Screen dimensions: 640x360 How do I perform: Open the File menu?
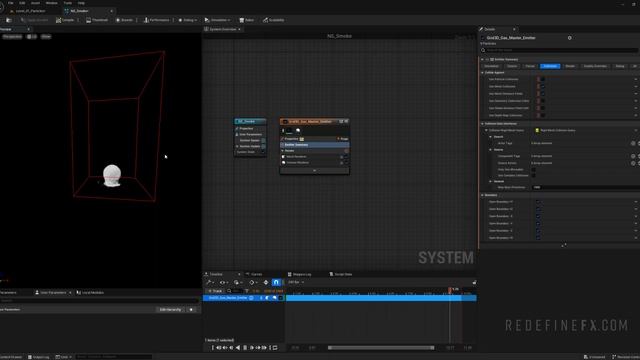[11, 3]
